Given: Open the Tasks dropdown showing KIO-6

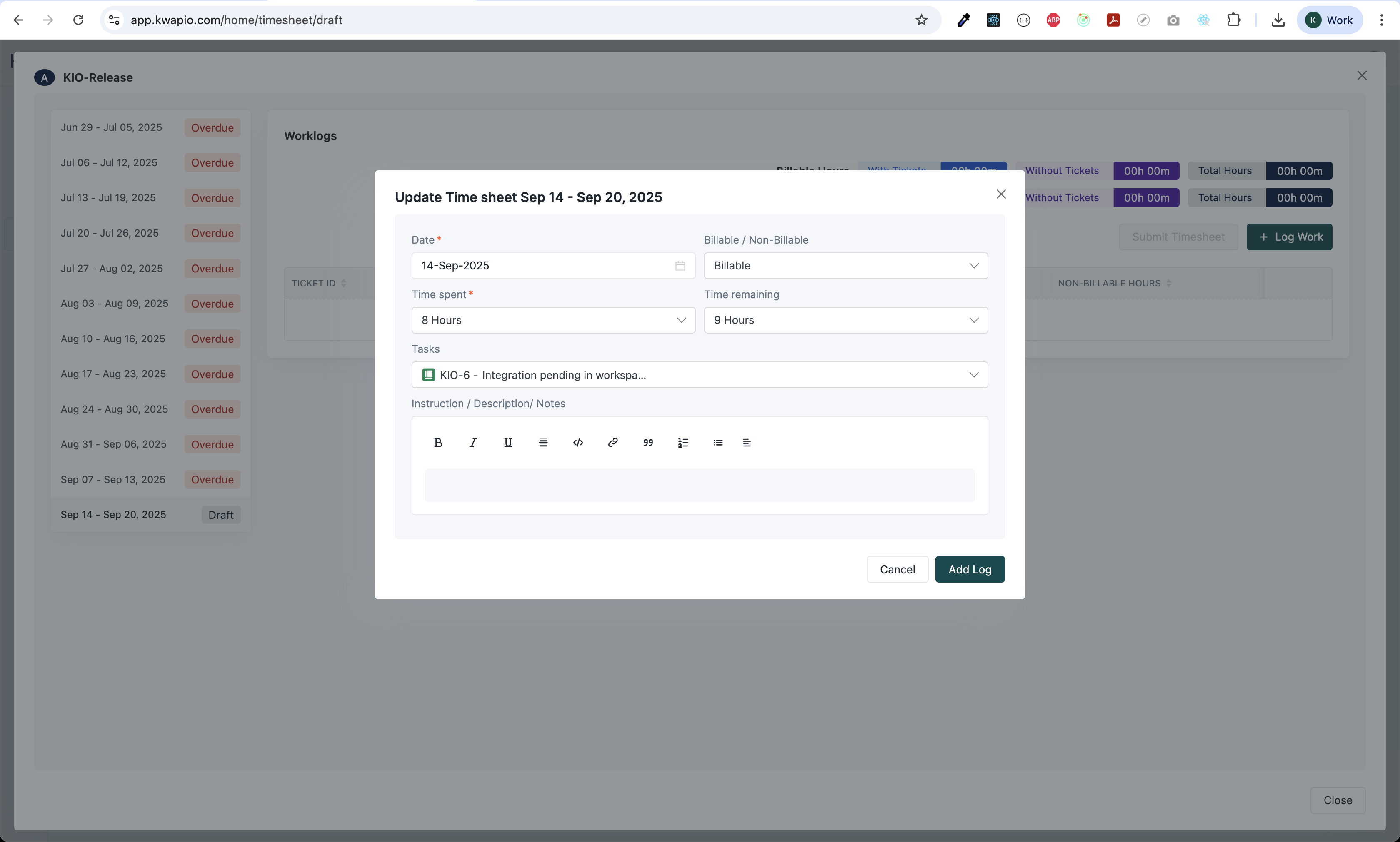Looking at the screenshot, I should [699, 374].
